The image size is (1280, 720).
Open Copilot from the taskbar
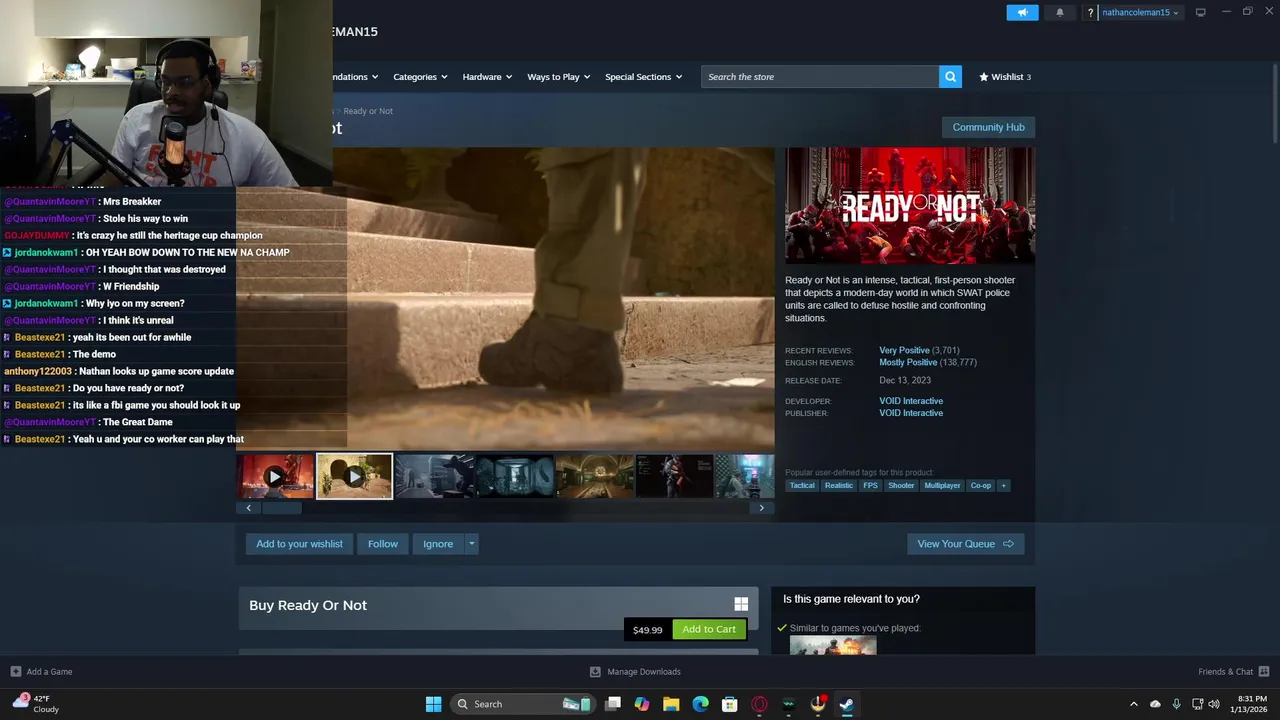click(642, 704)
